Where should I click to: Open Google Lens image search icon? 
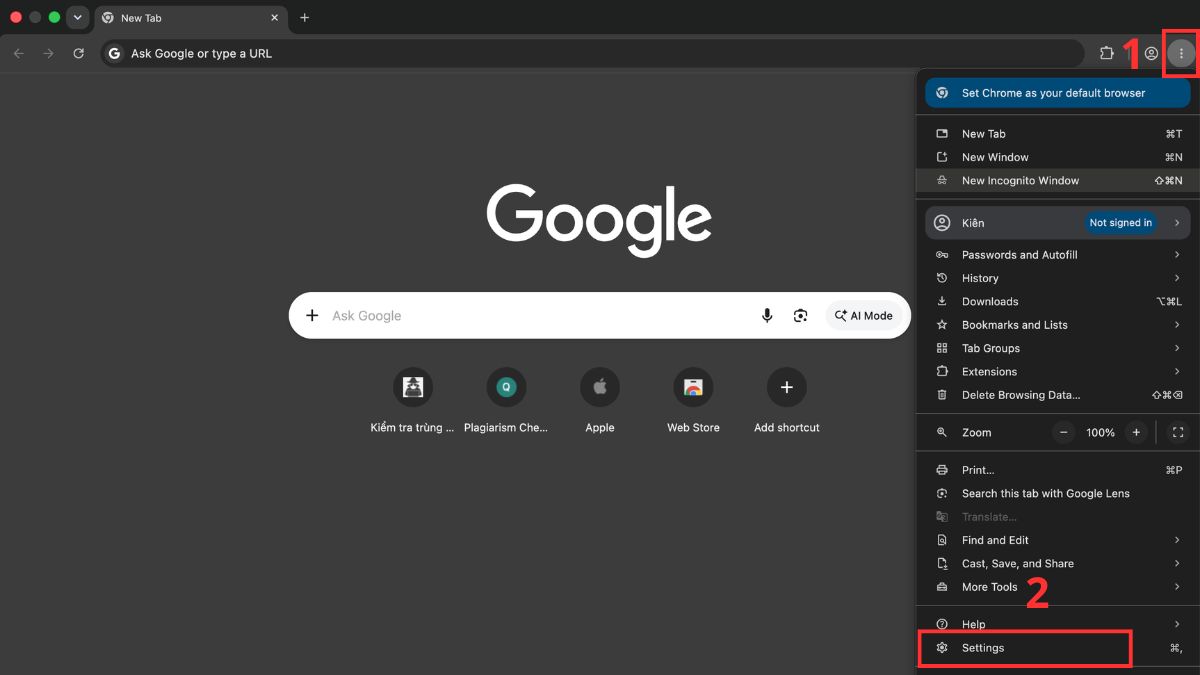(x=800, y=315)
